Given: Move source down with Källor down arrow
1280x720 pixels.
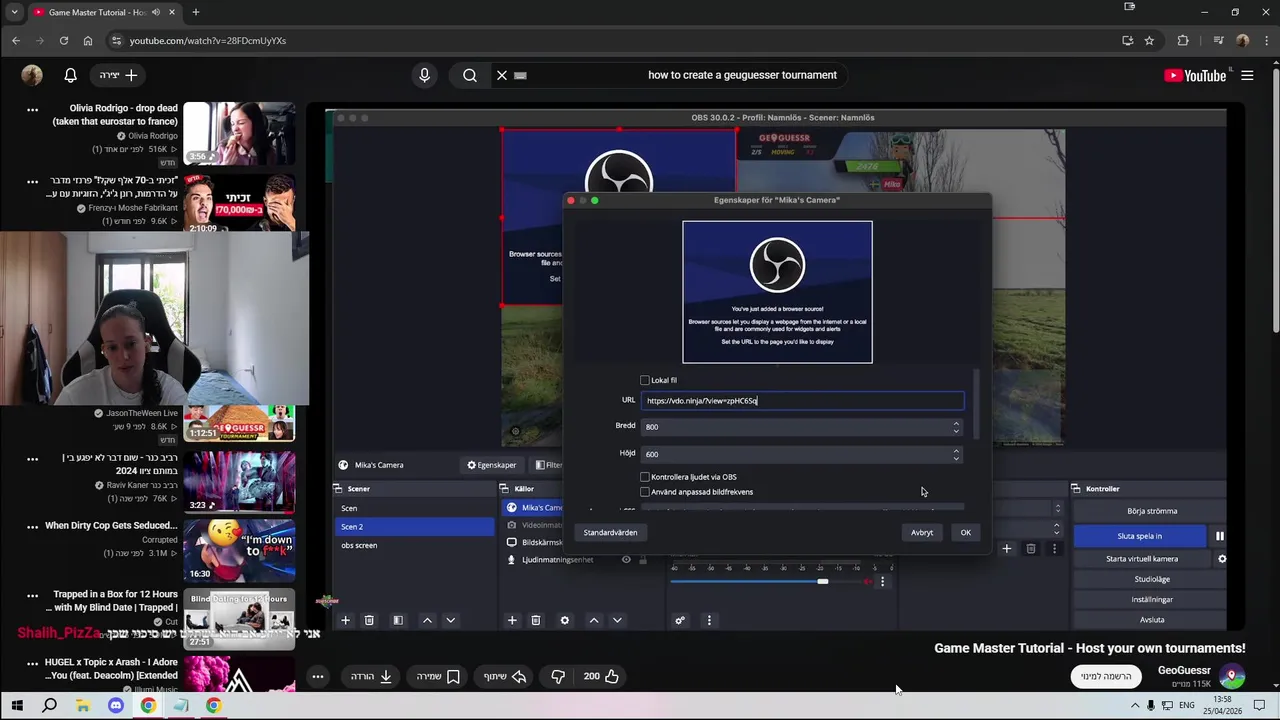Looking at the screenshot, I should coord(617,620).
